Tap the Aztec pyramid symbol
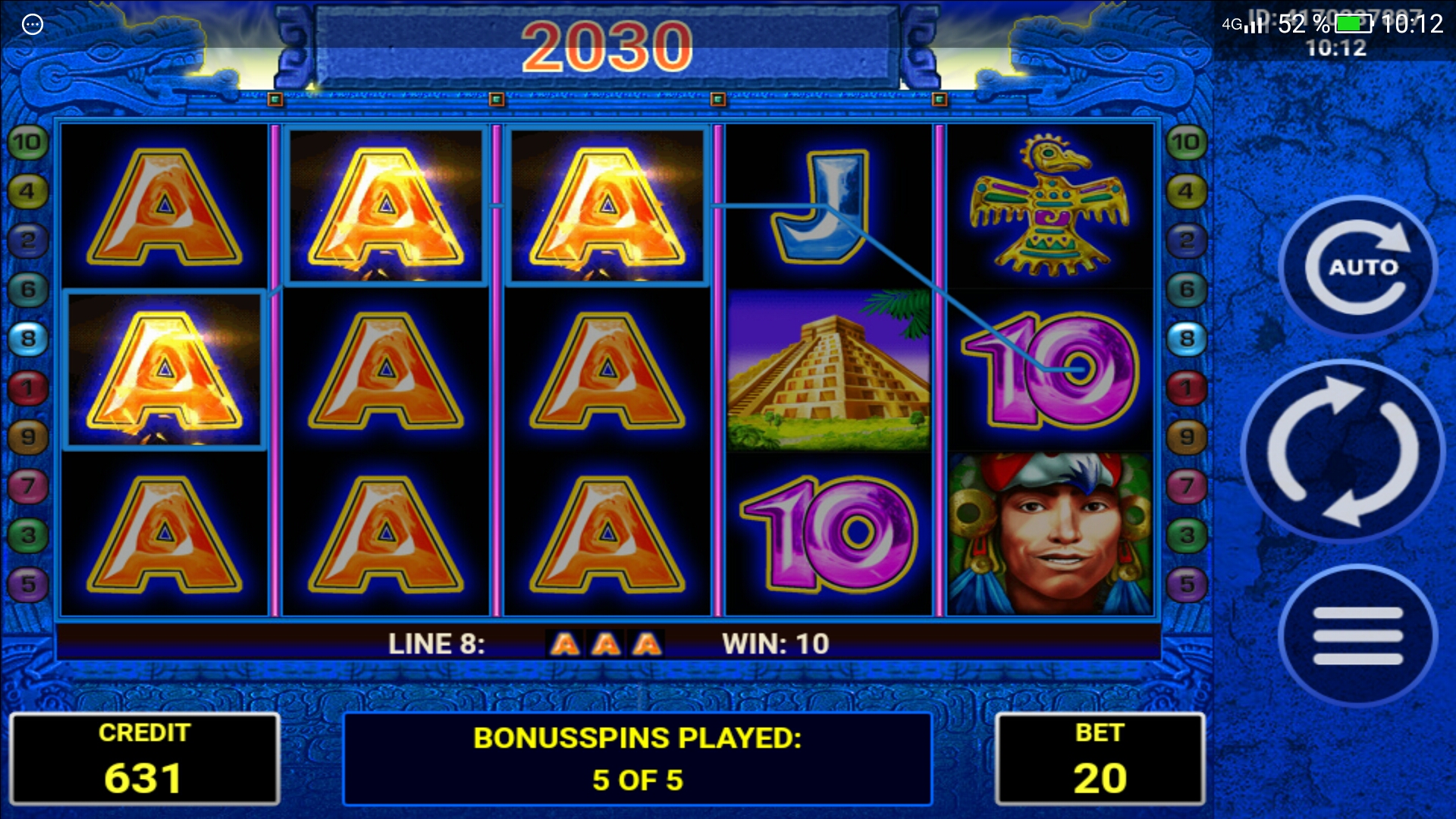The width and height of the screenshot is (1456, 819). click(x=828, y=370)
